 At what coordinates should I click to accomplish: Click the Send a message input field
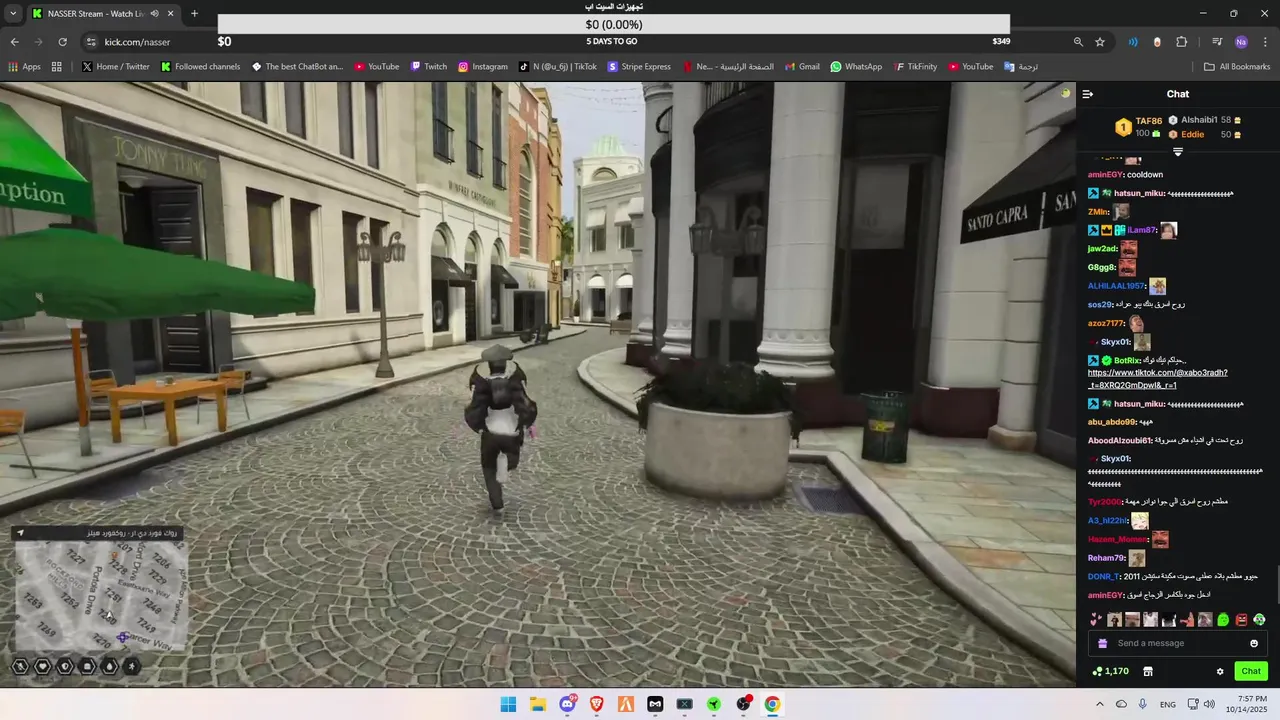pyautogui.click(x=1178, y=643)
